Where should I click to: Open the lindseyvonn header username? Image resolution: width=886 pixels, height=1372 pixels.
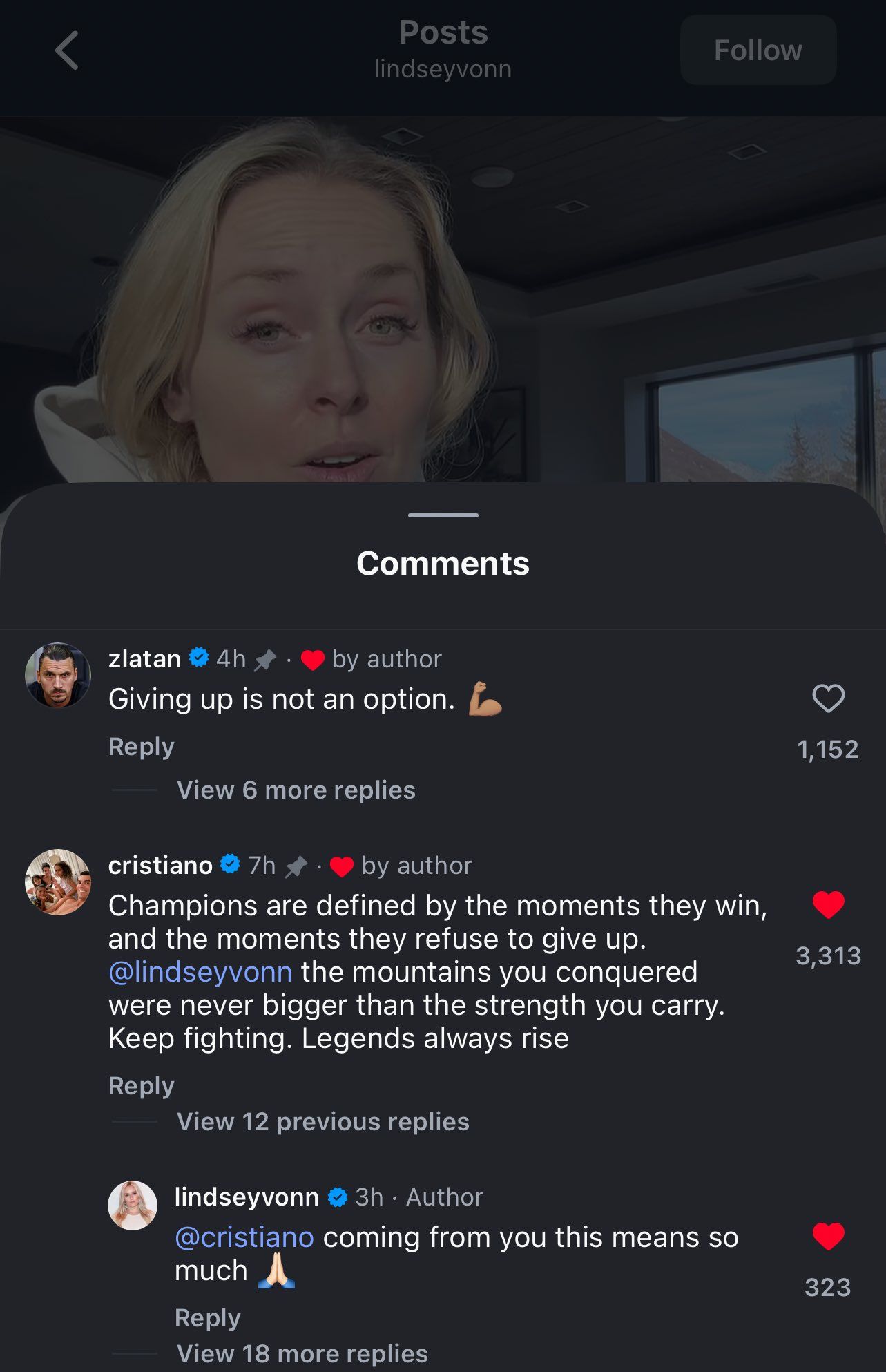(x=443, y=68)
